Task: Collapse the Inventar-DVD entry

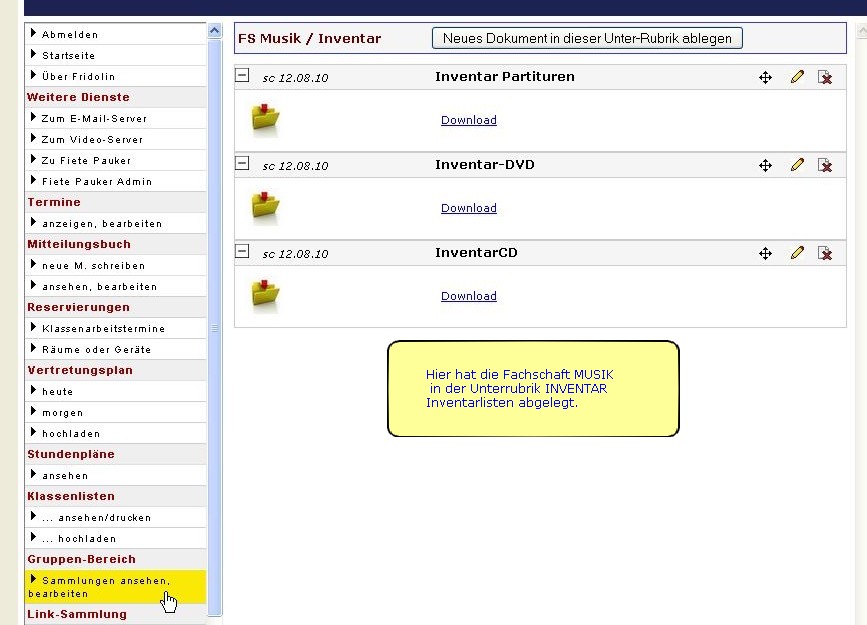Action: pyautogui.click(x=242, y=163)
